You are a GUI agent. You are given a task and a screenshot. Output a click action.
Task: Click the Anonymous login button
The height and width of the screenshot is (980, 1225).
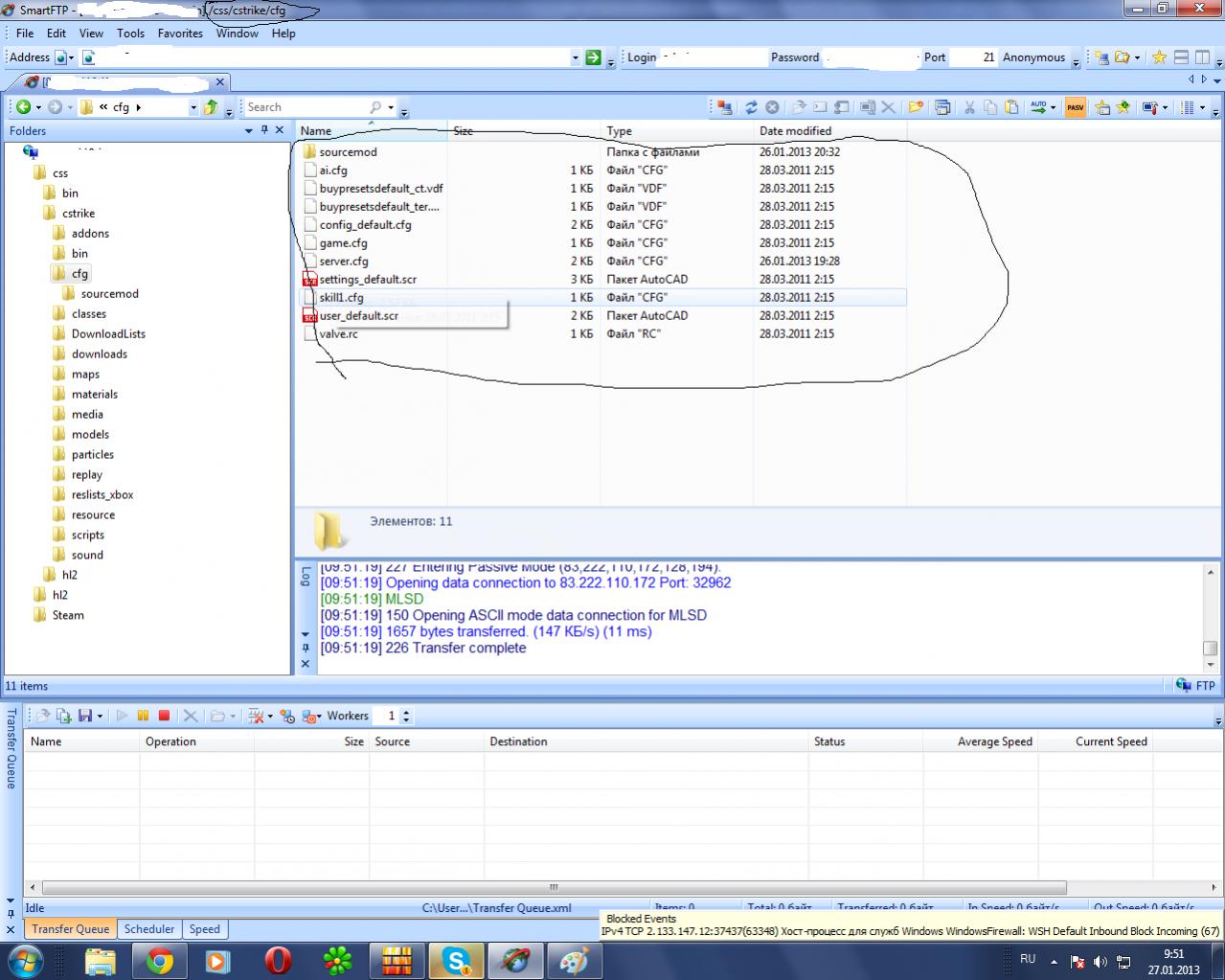[1033, 57]
